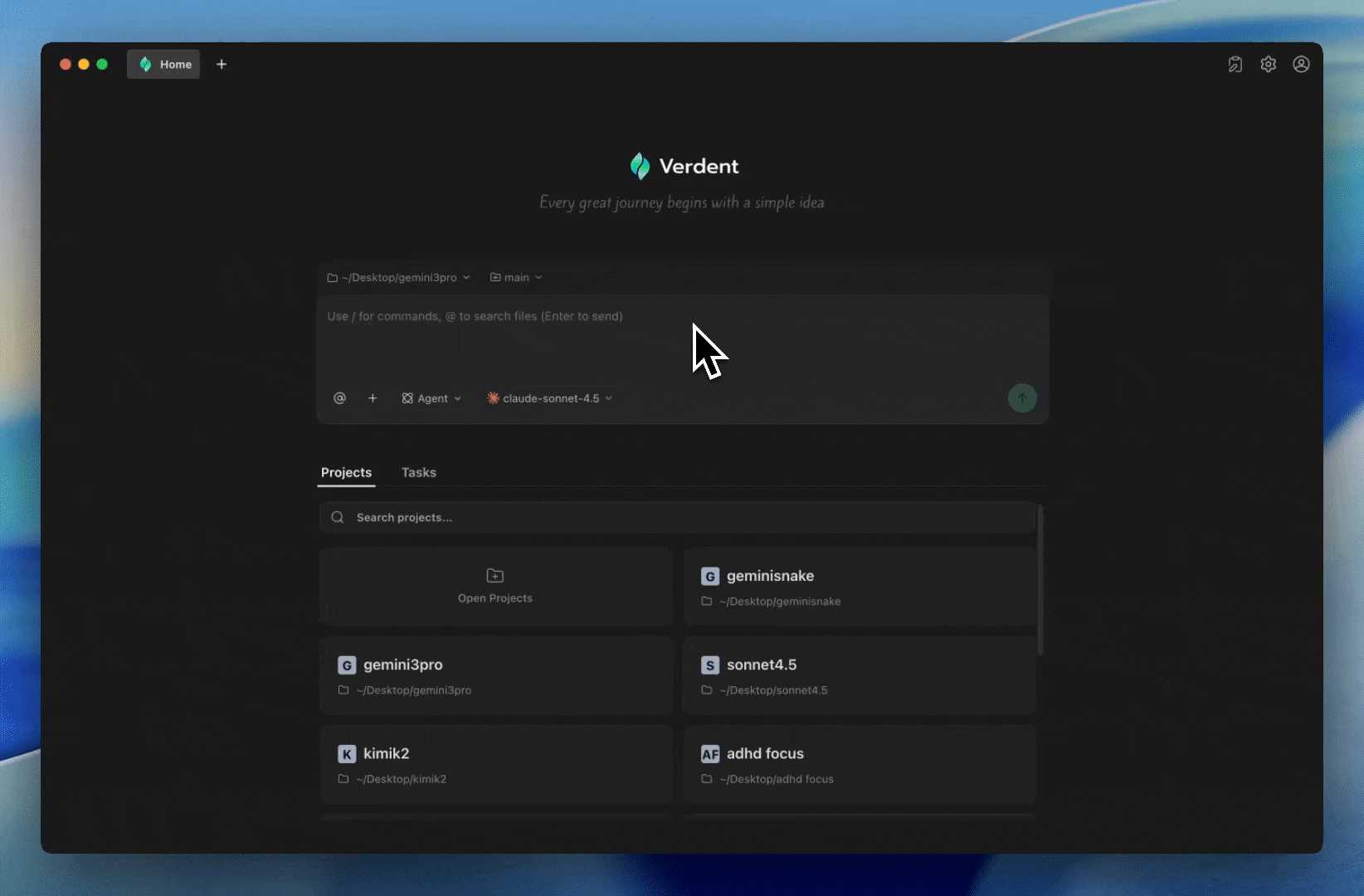The height and width of the screenshot is (896, 1364).
Task: Click the path text "~/Desktop/adhd focus"
Action: (x=777, y=779)
